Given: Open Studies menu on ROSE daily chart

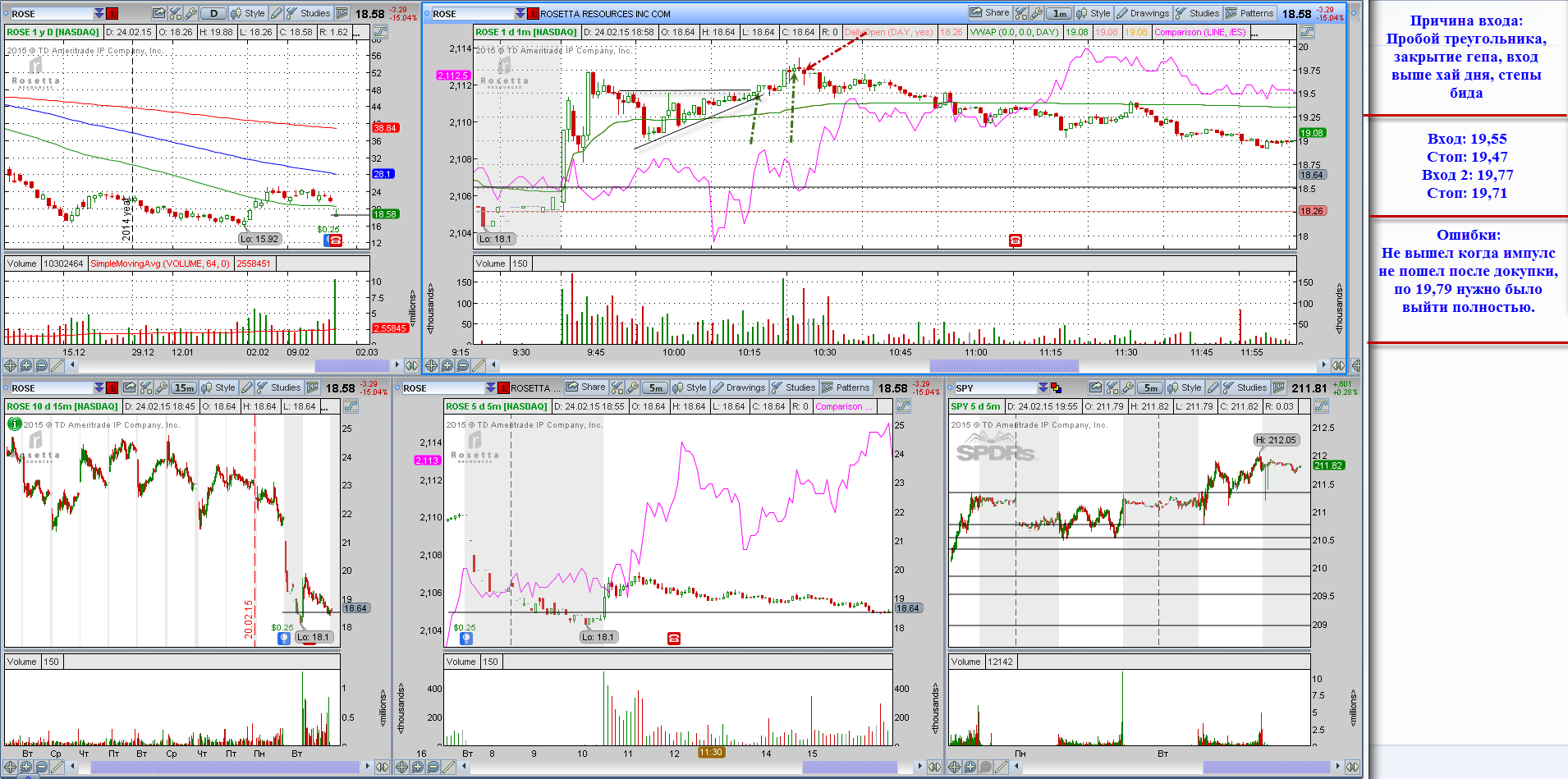Looking at the screenshot, I should [x=308, y=13].
